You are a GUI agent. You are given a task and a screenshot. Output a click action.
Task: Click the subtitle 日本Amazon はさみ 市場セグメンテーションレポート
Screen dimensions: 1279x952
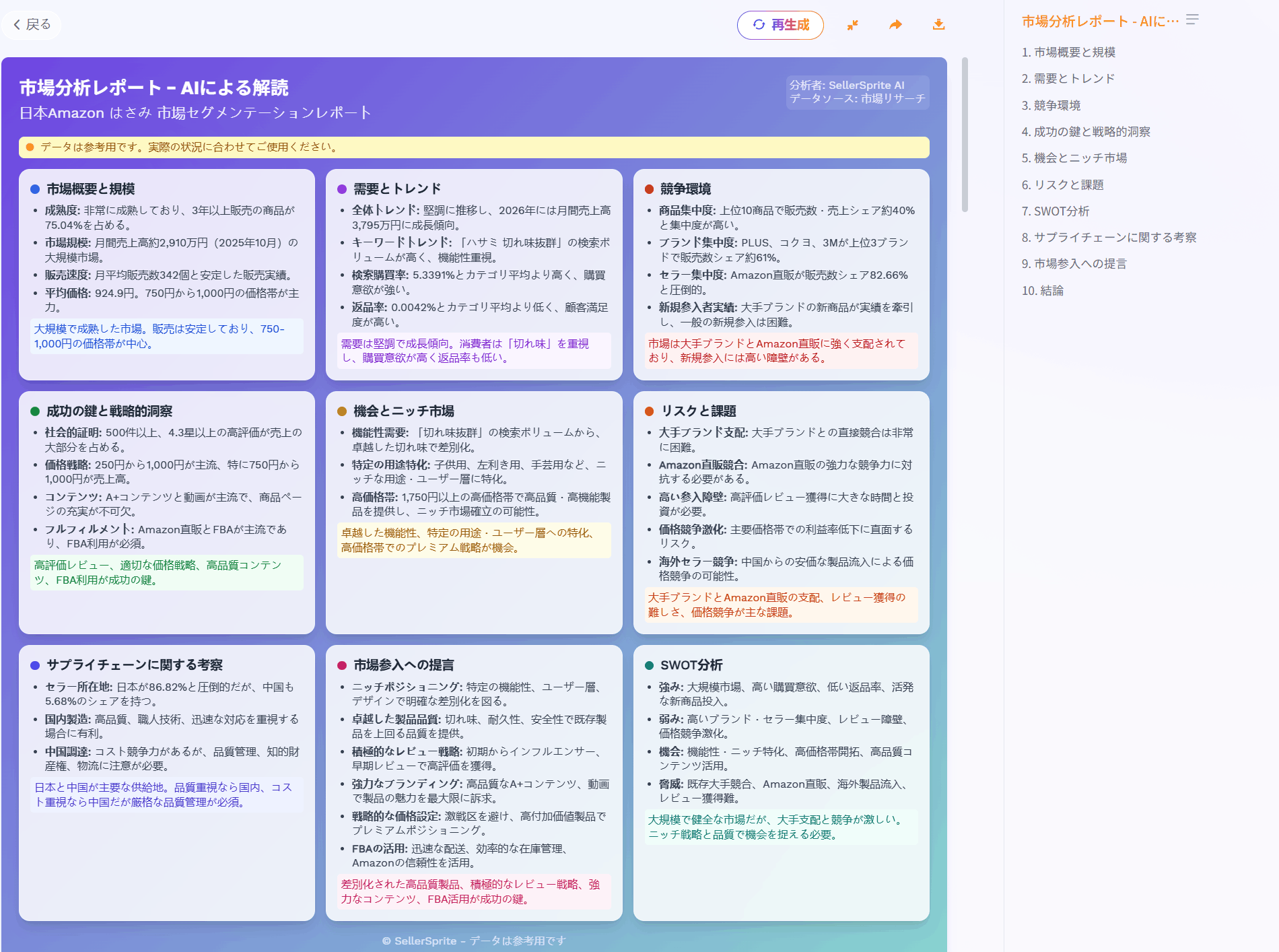[x=195, y=113]
